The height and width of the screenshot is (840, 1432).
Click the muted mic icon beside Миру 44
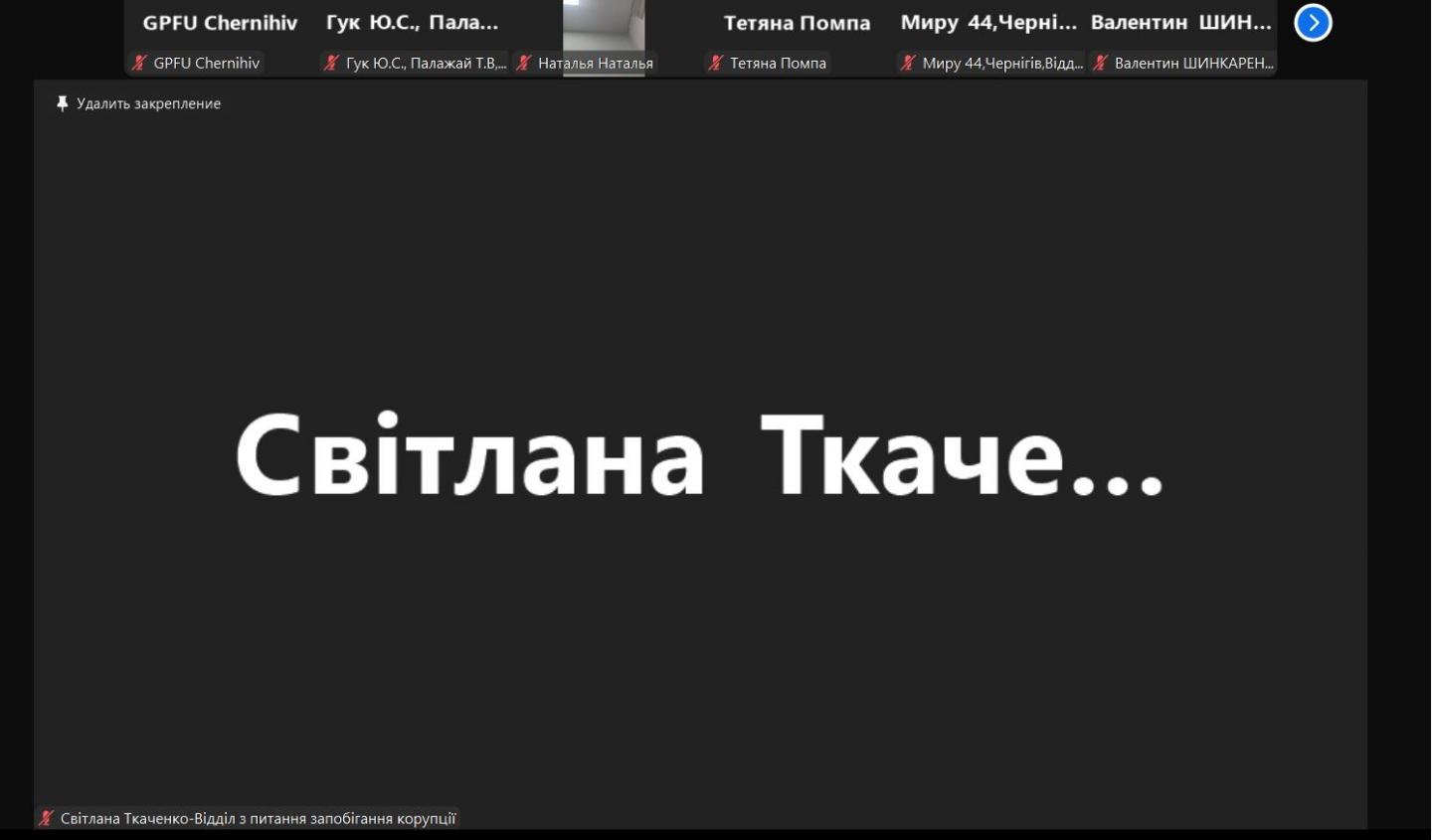[x=907, y=63]
